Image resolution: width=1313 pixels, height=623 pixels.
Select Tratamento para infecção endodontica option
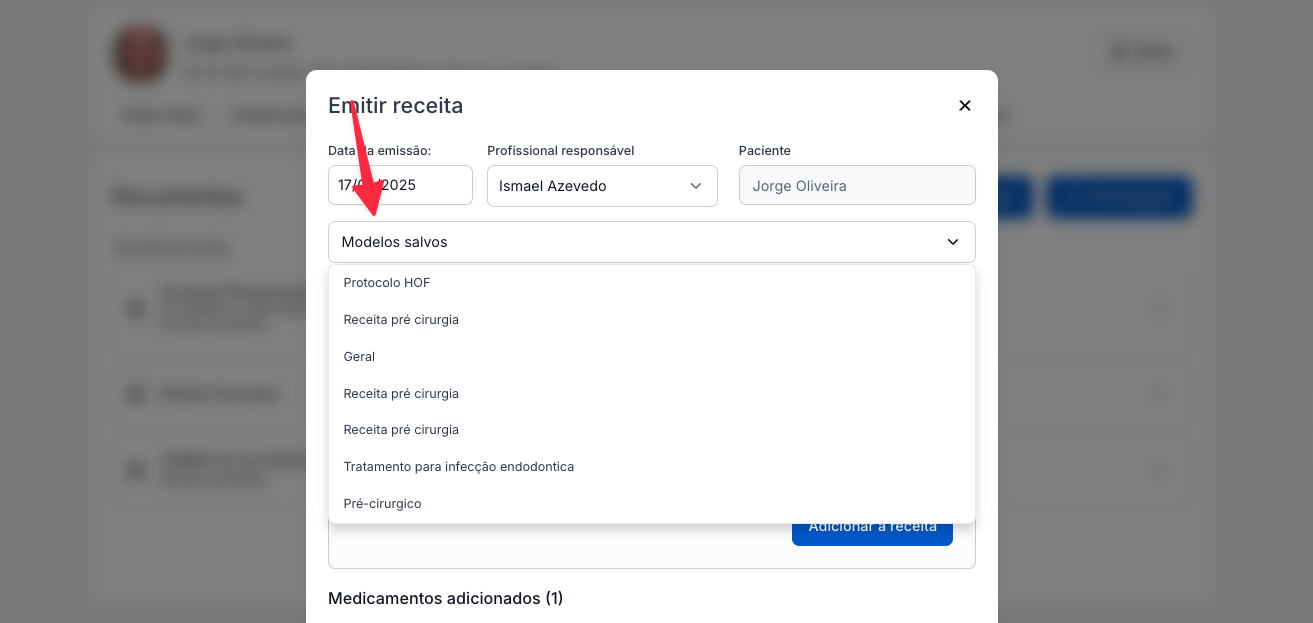point(458,467)
